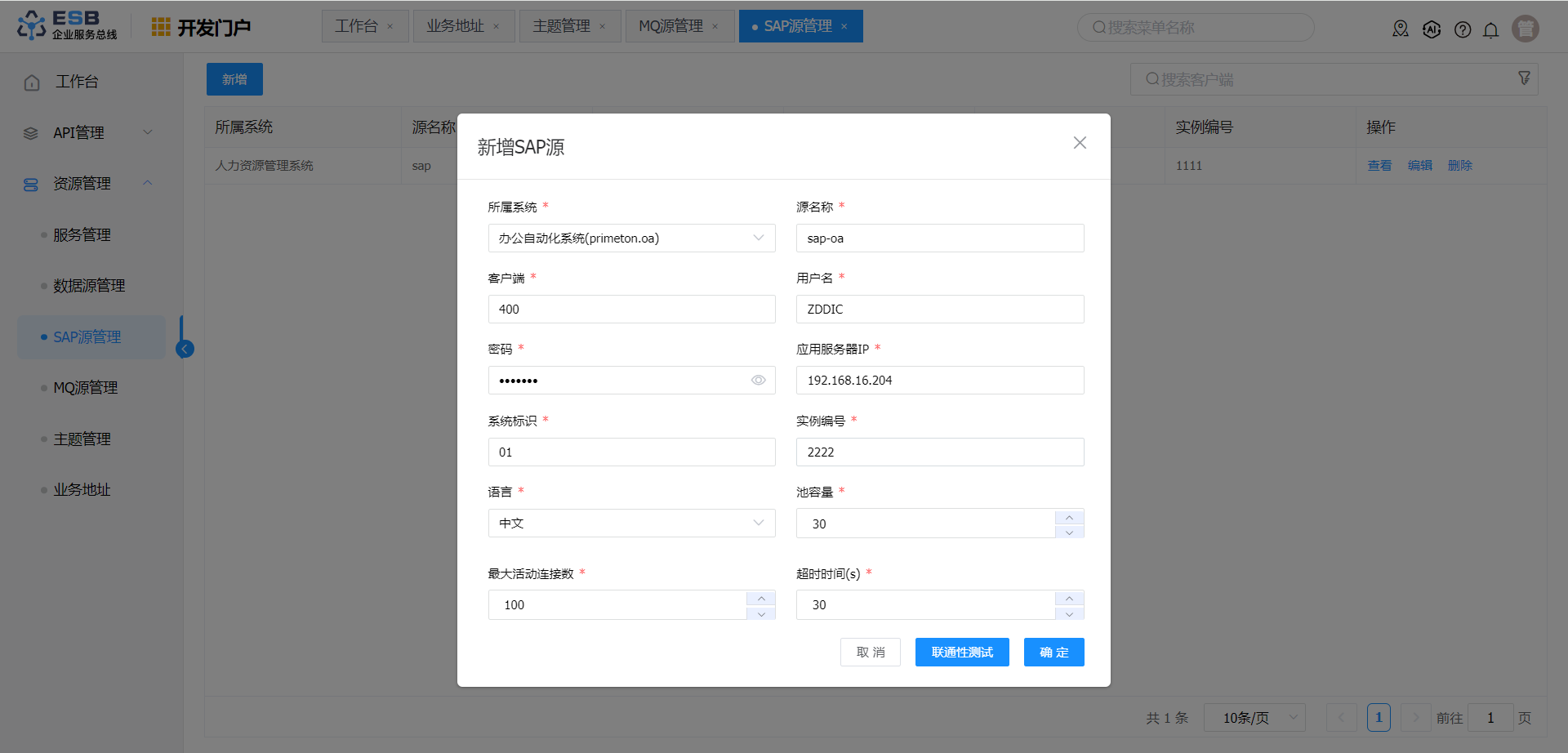Click the 应用服务器IP input field
1568x753 pixels.
(x=939, y=381)
